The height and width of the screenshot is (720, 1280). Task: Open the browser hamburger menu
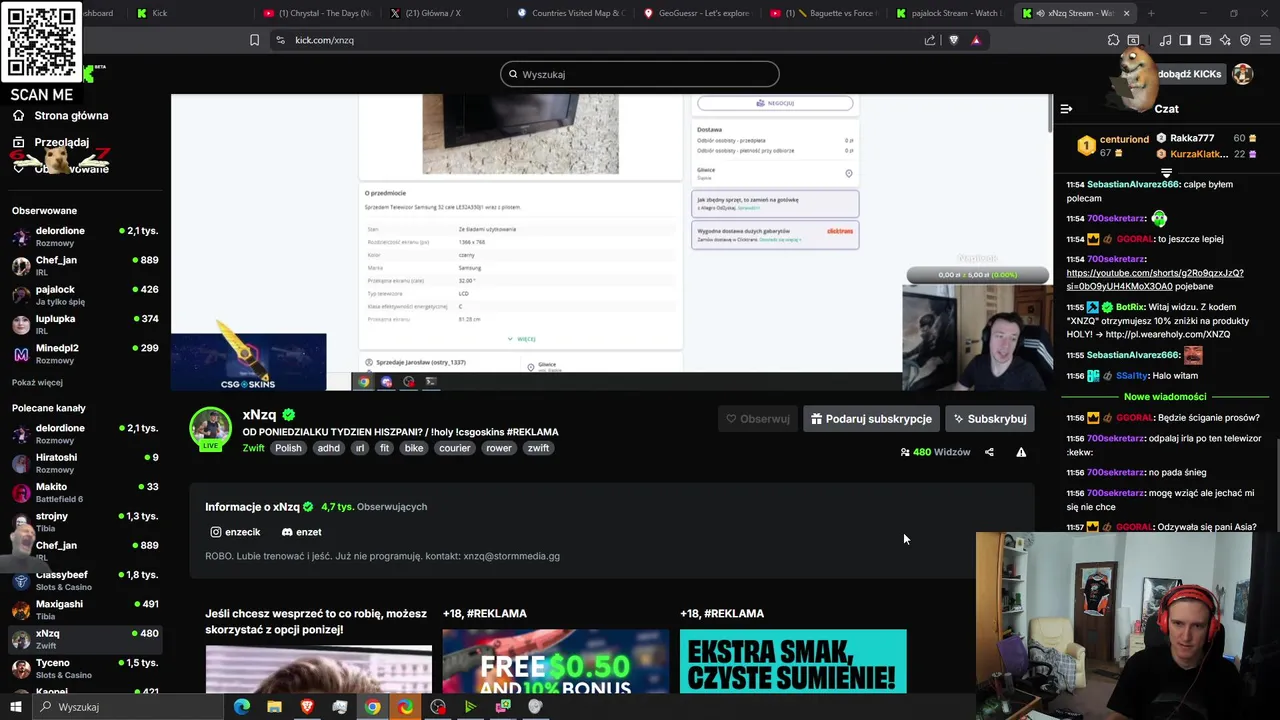point(1265,40)
